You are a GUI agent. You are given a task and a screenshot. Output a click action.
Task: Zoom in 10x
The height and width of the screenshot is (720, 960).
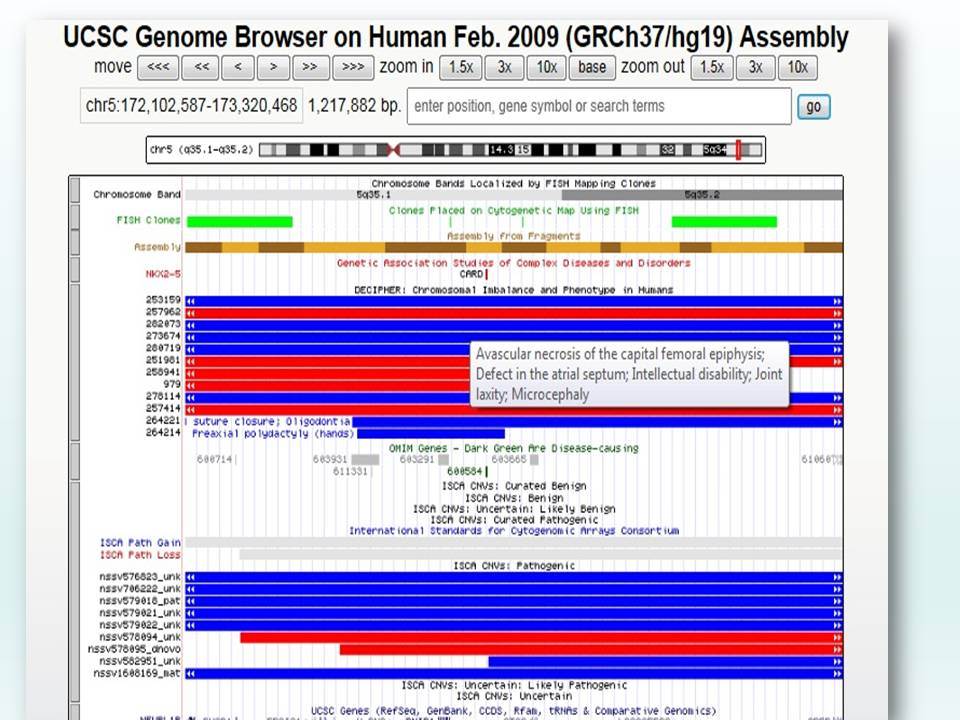coord(547,67)
